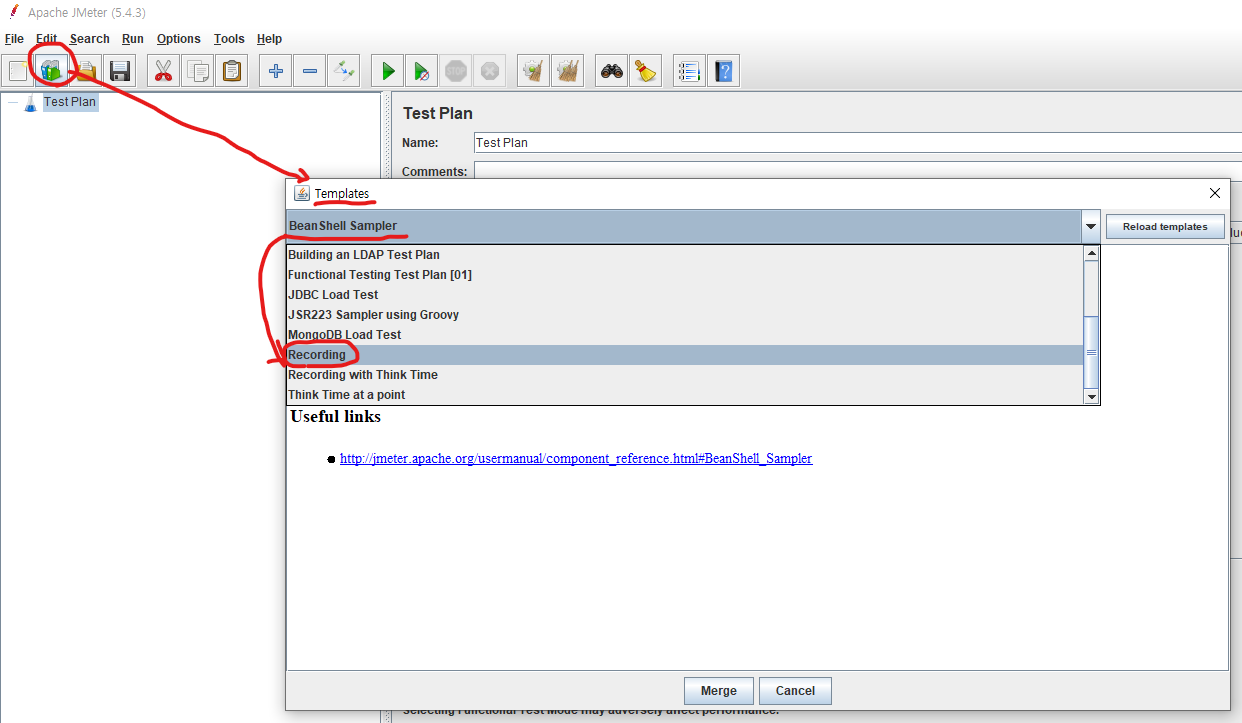Image resolution: width=1242 pixels, height=723 pixels.
Task: Click template list scrollbar down arrow
Action: pos(1092,397)
